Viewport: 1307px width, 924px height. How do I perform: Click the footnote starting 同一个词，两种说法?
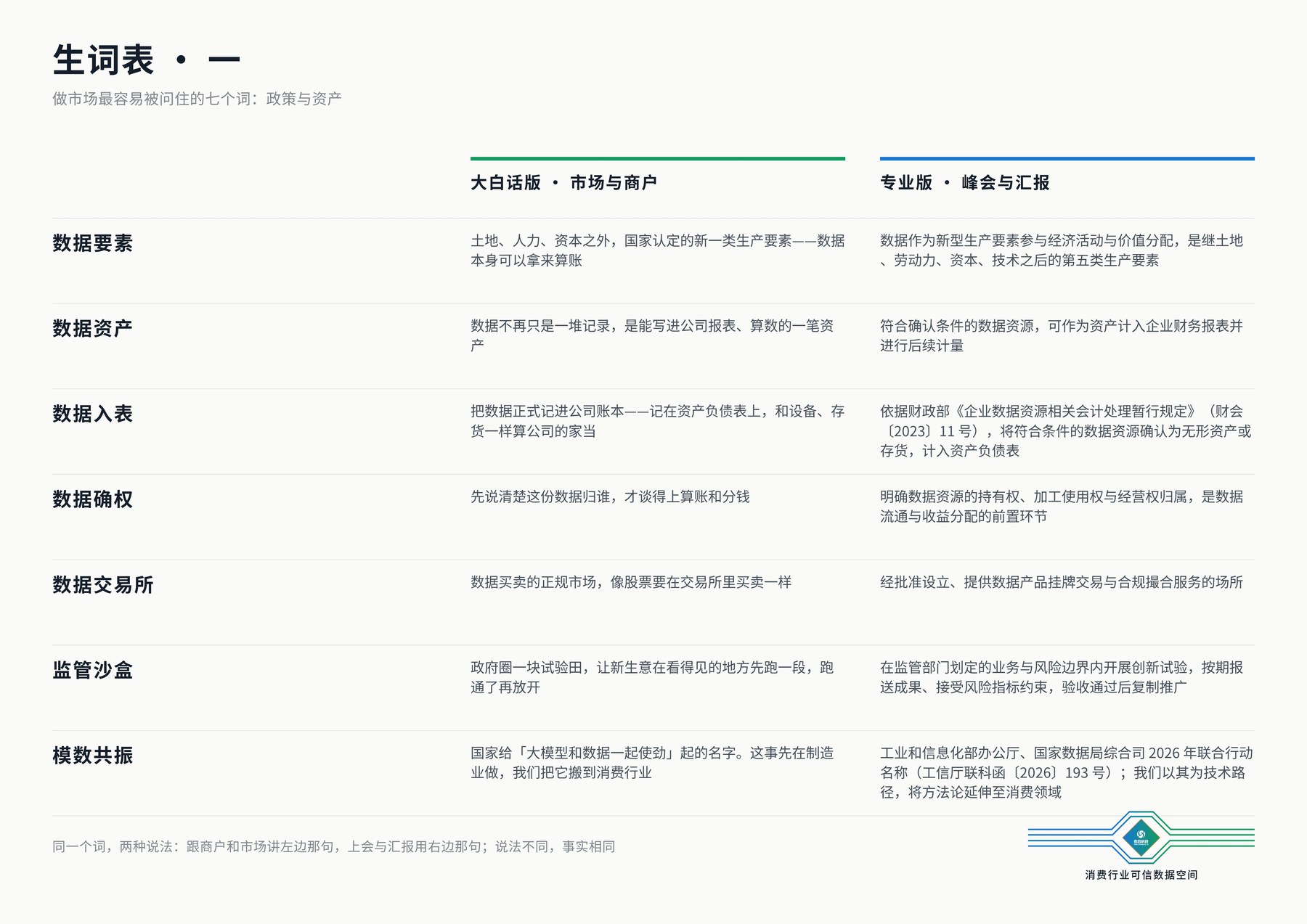coord(334,846)
